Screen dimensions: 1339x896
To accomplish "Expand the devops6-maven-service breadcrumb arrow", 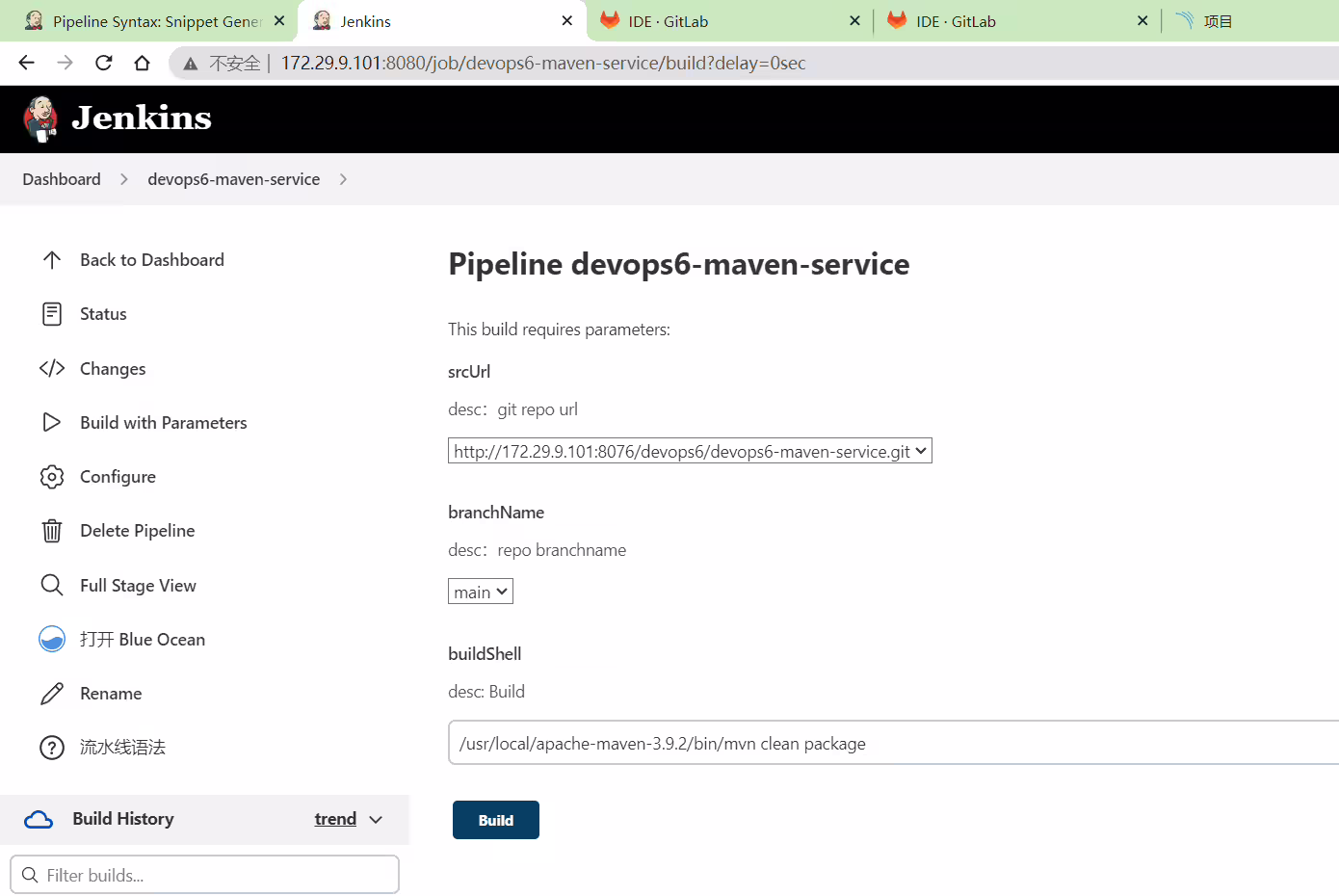I will [343, 179].
